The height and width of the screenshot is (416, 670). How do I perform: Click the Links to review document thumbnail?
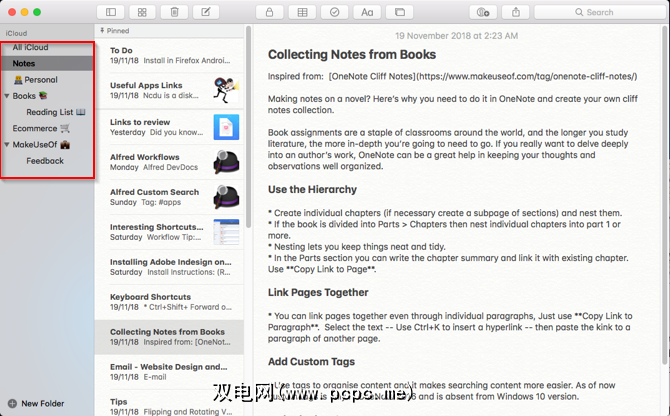(x=226, y=127)
